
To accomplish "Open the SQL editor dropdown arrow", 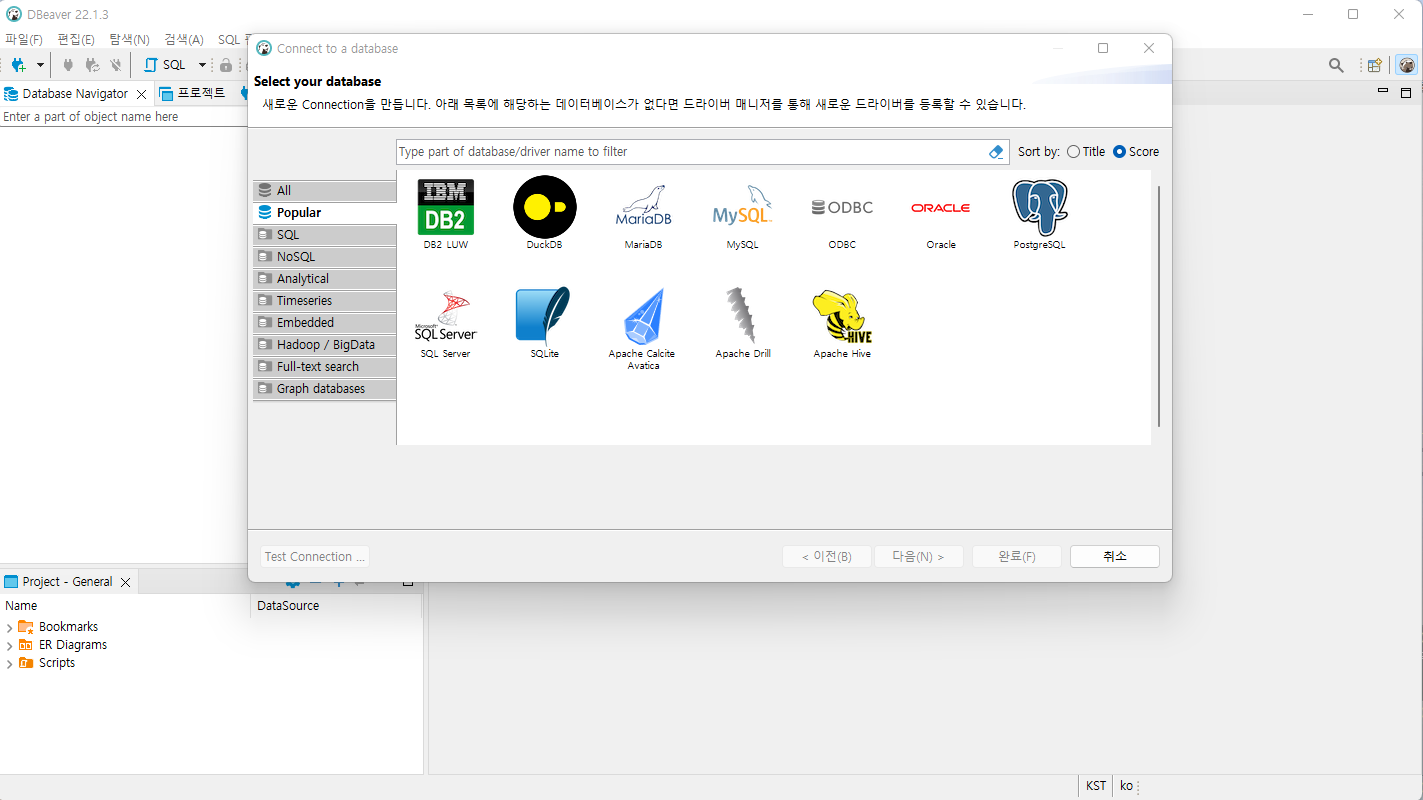I will 202,65.
